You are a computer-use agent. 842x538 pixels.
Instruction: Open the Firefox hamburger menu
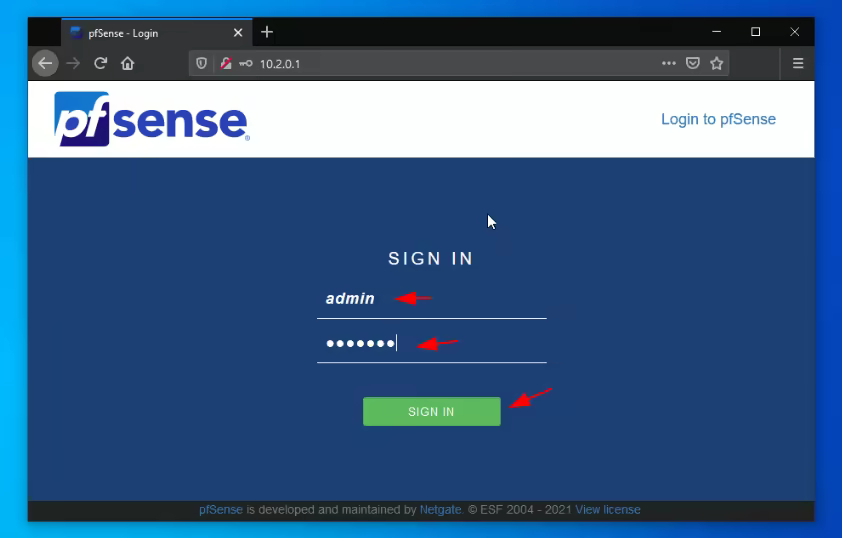click(x=798, y=63)
